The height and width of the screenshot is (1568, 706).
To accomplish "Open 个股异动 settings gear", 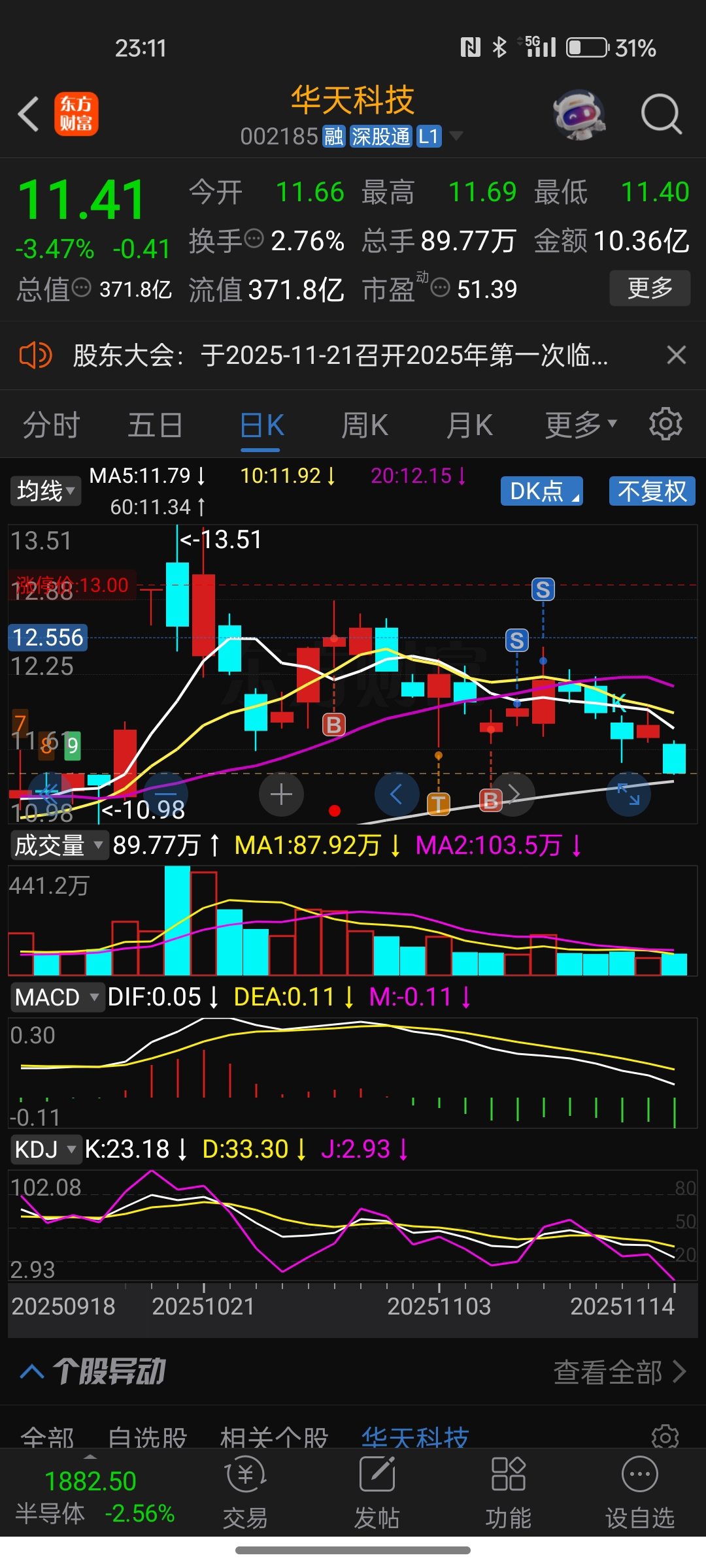I will [665, 1437].
